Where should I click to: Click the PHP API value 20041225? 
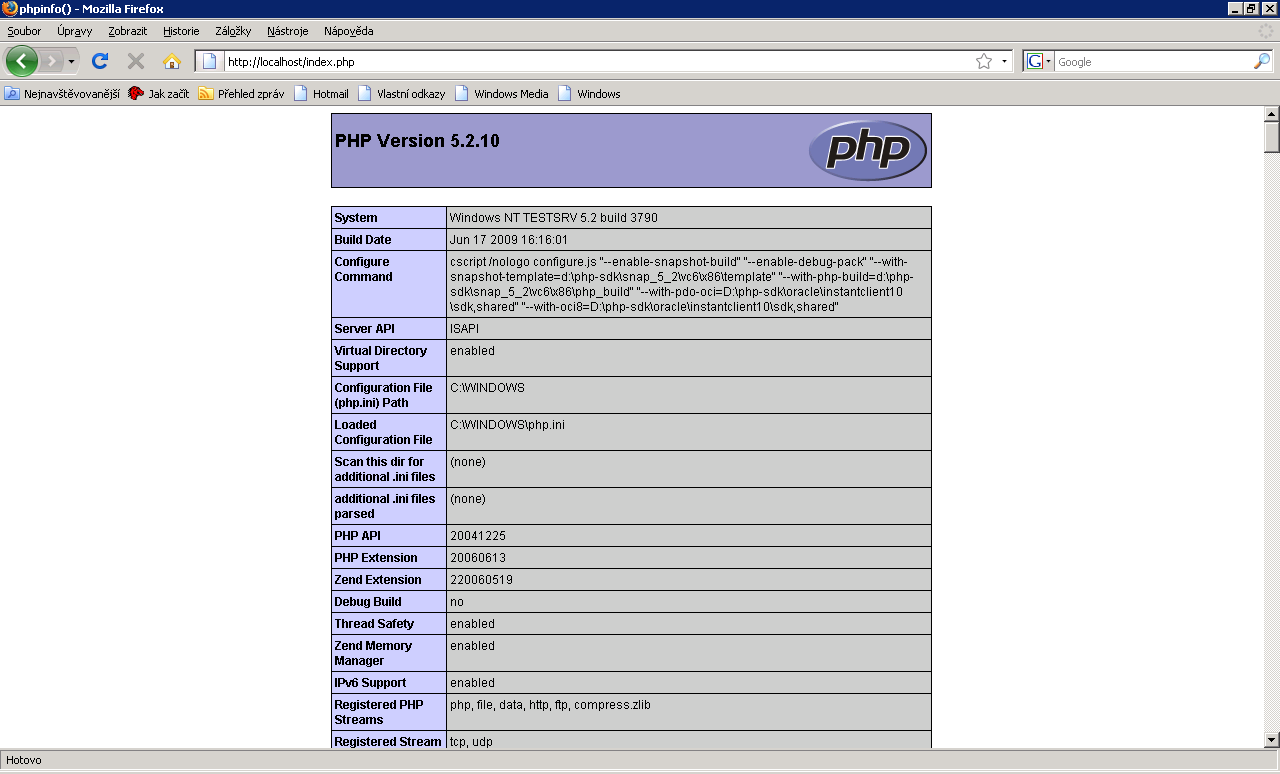[x=478, y=536]
